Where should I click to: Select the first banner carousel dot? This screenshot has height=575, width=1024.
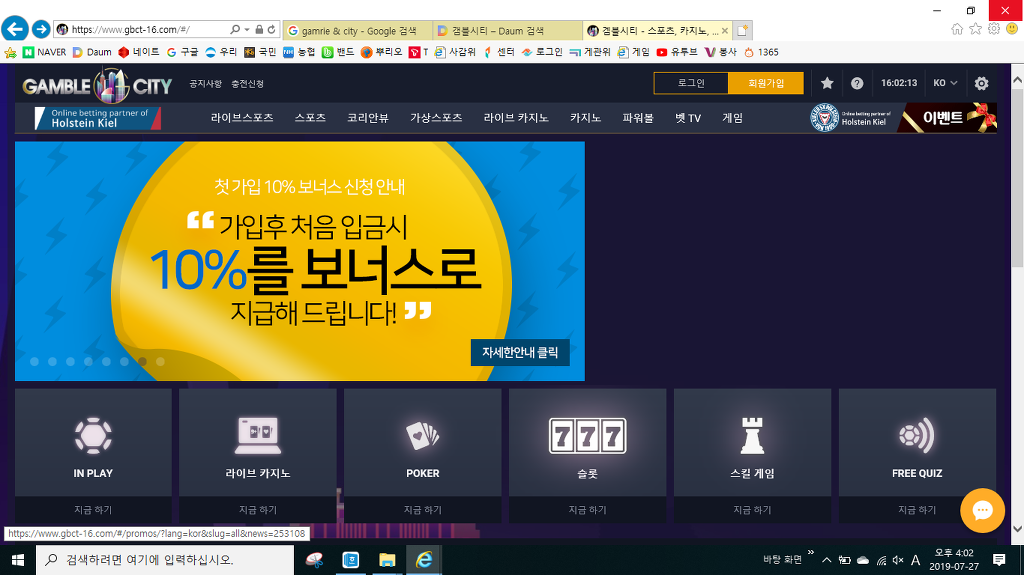click(x=34, y=361)
